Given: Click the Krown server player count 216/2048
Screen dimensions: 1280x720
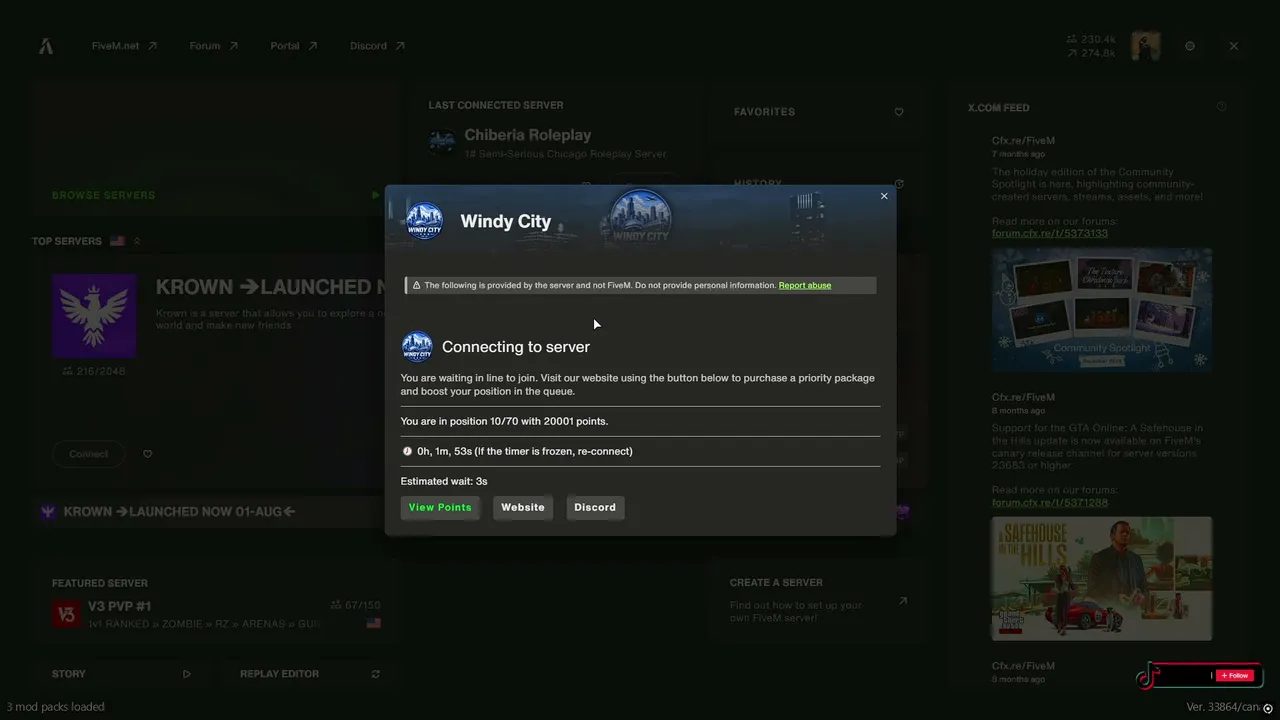Looking at the screenshot, I should click(94, 372).
